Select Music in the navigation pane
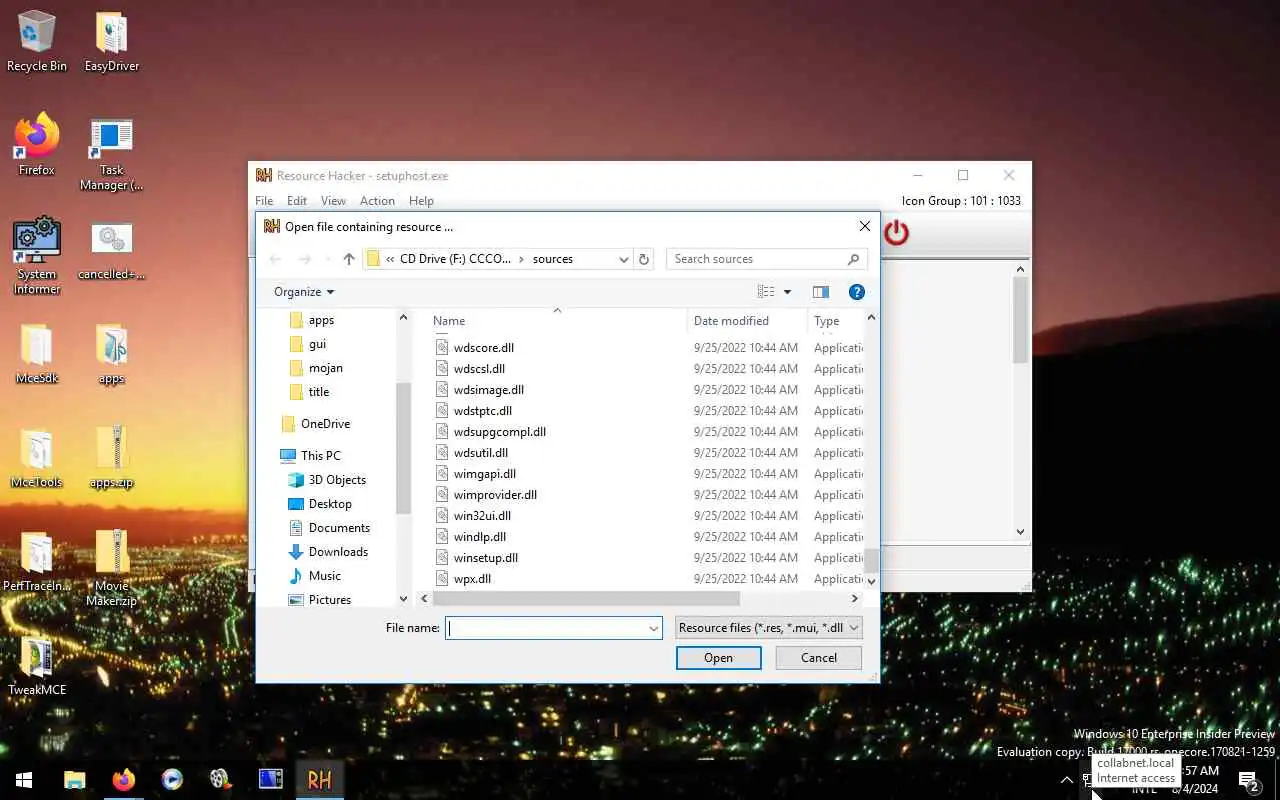Viewport: 1280px width, 800px height. pyautogui.click(x=324, y=576)
